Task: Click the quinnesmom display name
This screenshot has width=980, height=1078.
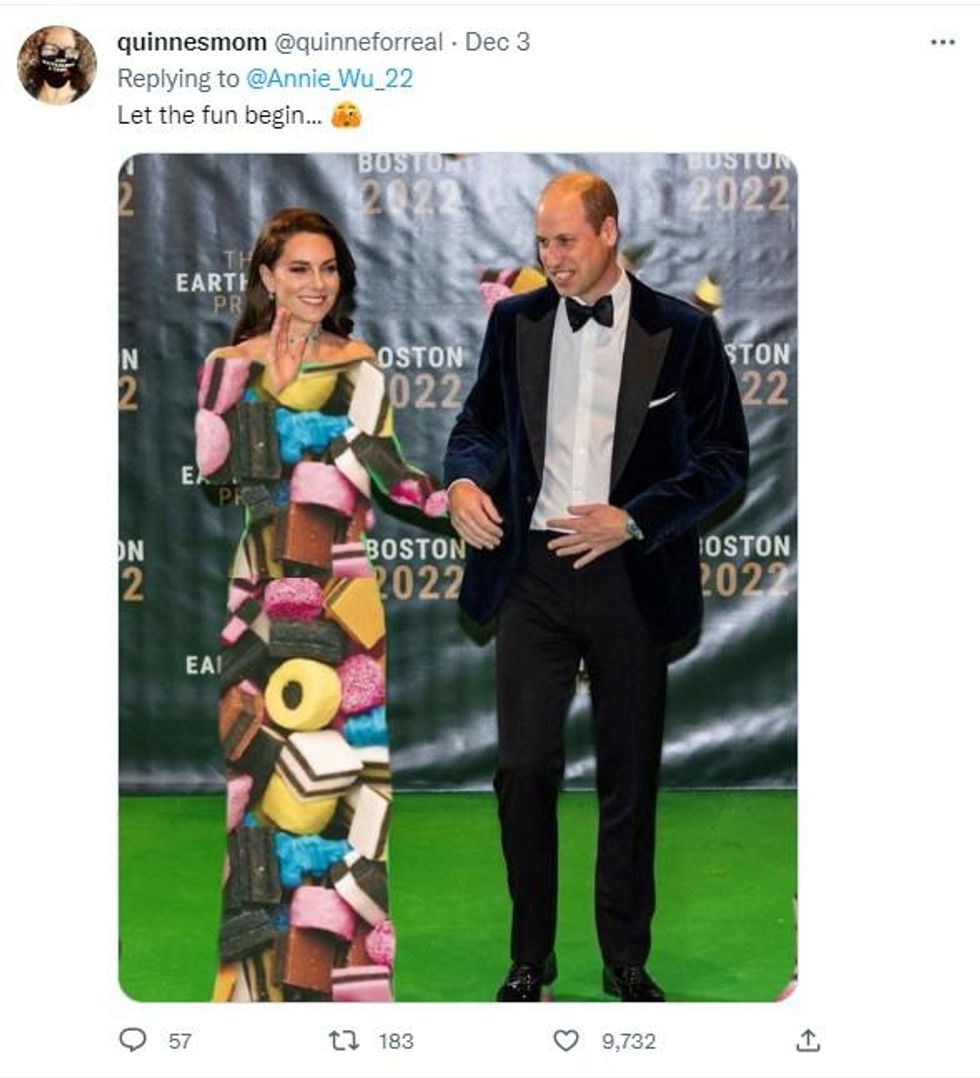Action: coord(191,42)
